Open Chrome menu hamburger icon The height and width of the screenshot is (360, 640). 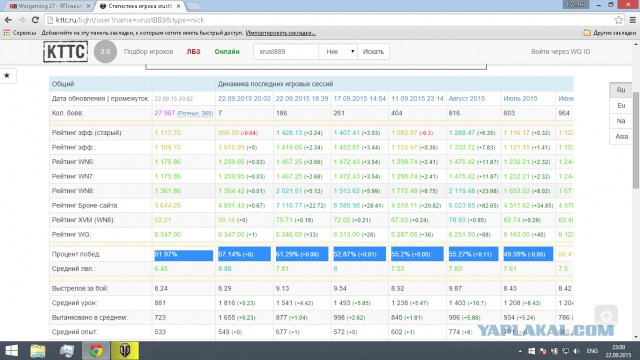click(633, 20)
